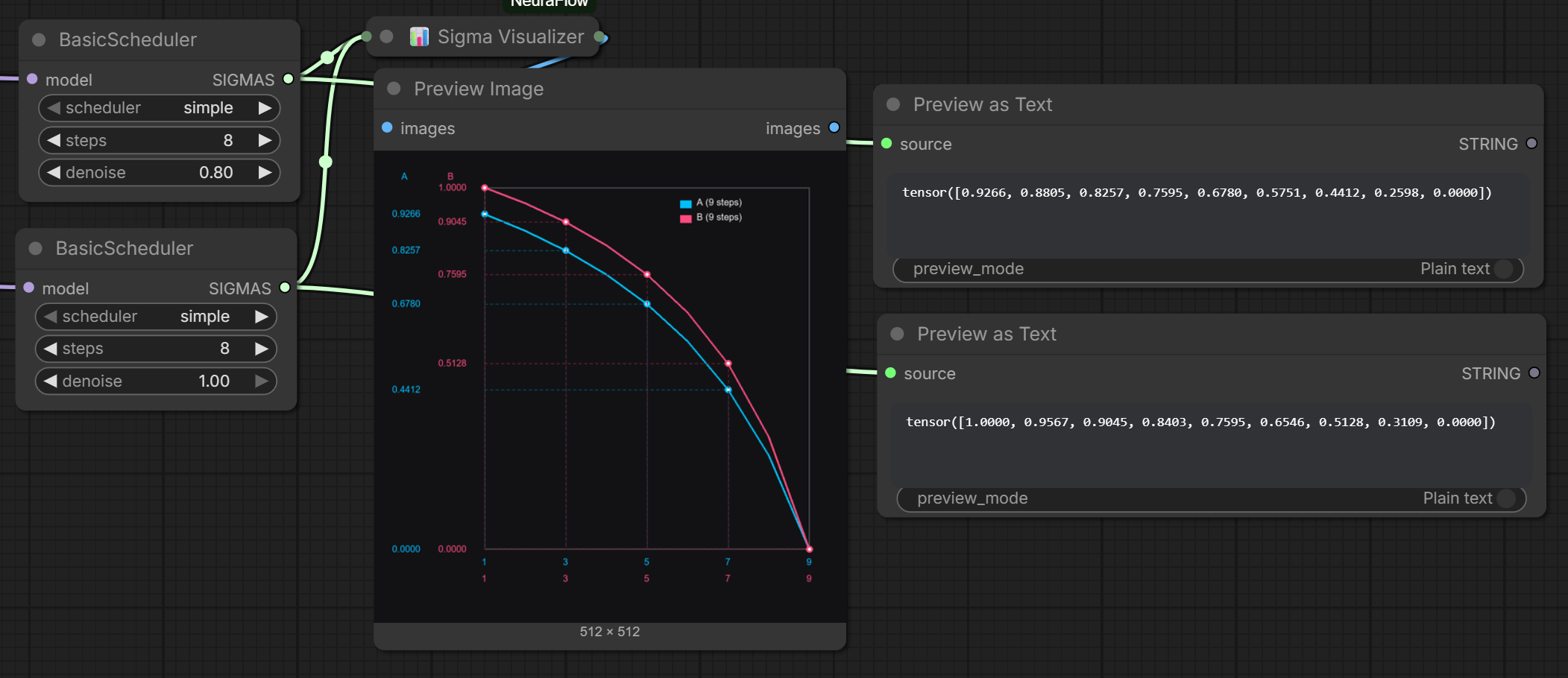
Task: Collapse the upper Preview as Text node dot
Action: click(x=893, y=104)
